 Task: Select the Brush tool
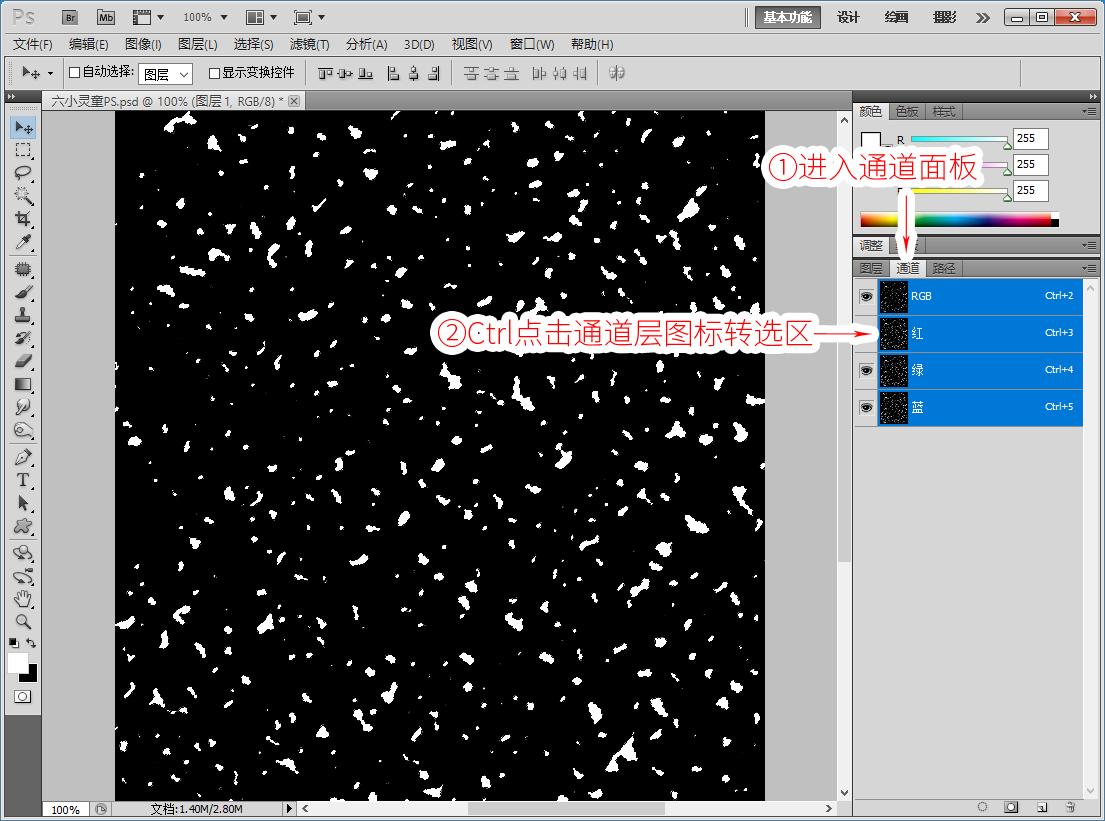[23, 292]
